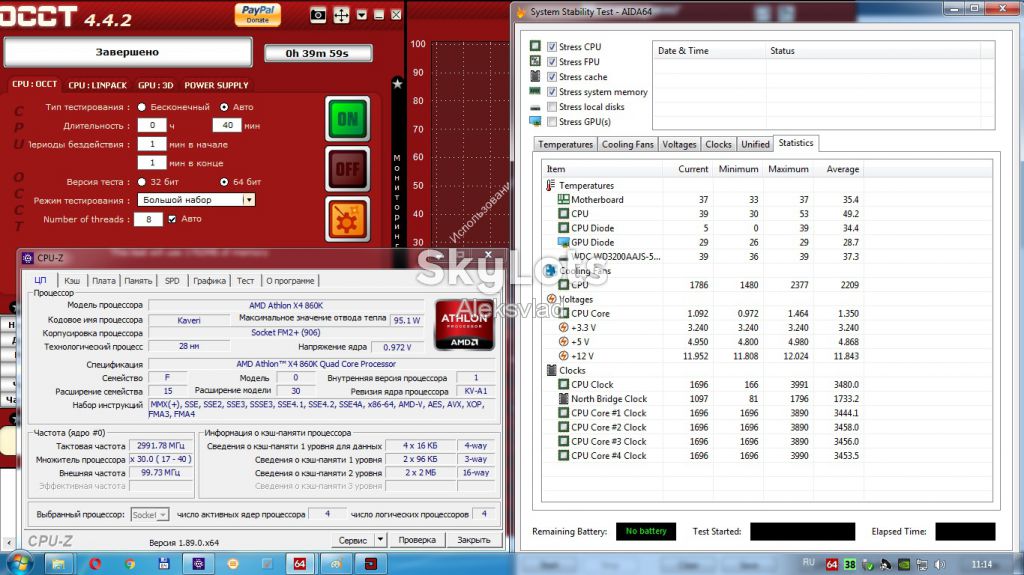Click the Сервис button in CPU-Z
This screenshot has width=1024, height=575.
pos(353,540)
